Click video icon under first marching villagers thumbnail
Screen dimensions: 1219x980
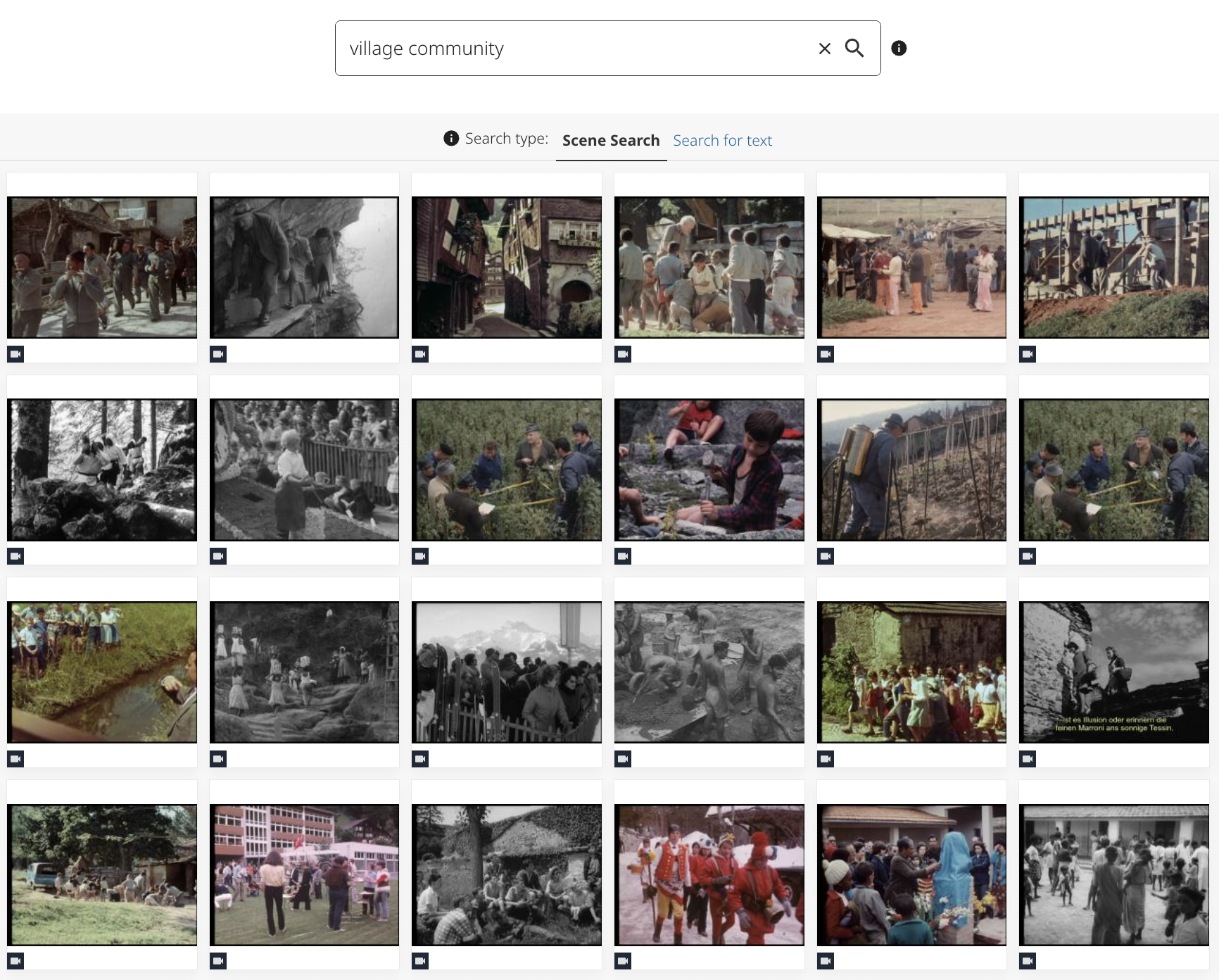tap(15, 354)
